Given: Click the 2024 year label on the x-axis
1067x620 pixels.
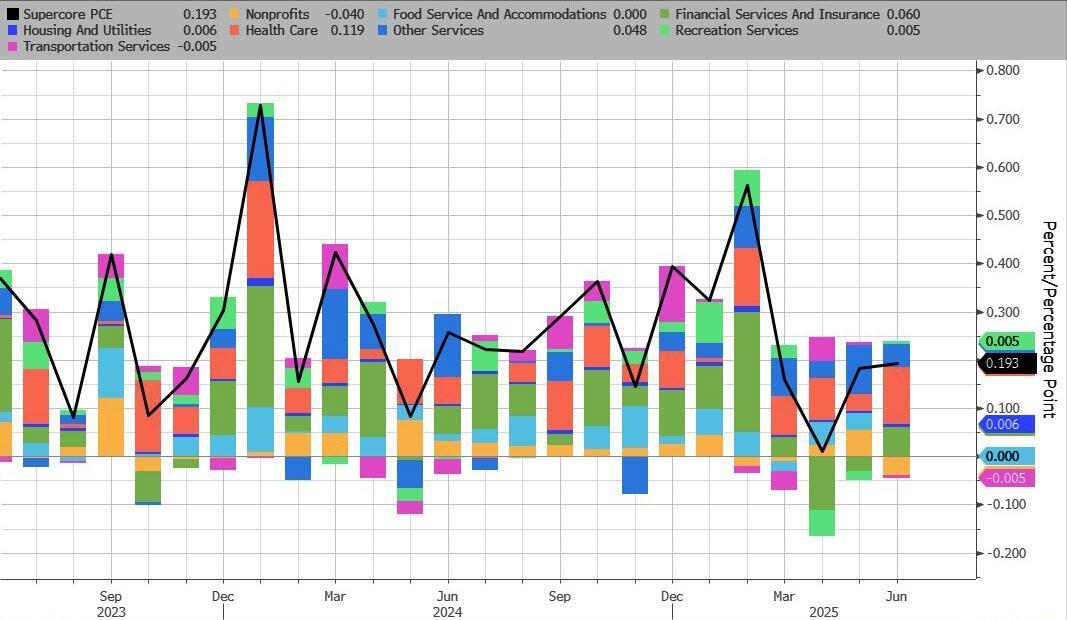Looking at the screenshot, I should 447,611.
